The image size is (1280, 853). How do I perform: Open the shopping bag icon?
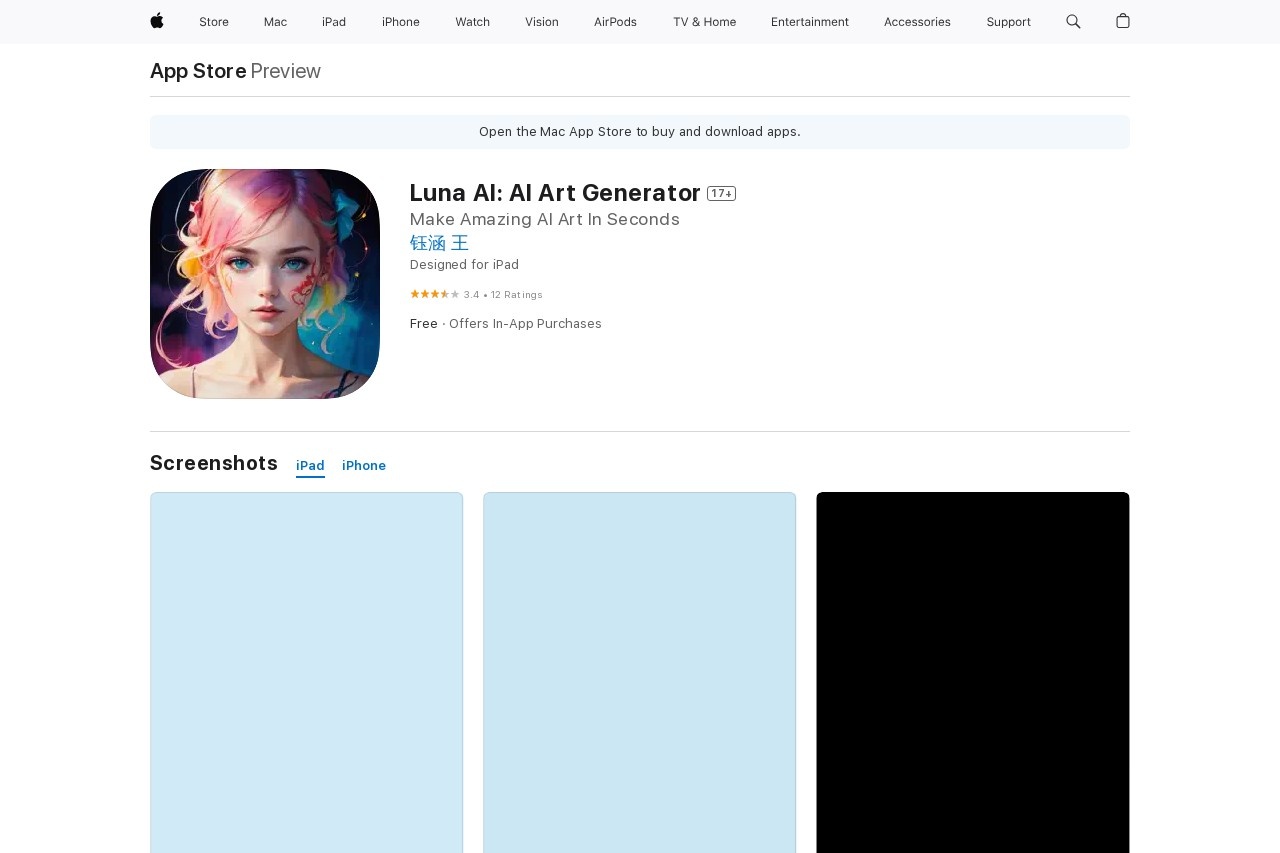[1123, 21]
